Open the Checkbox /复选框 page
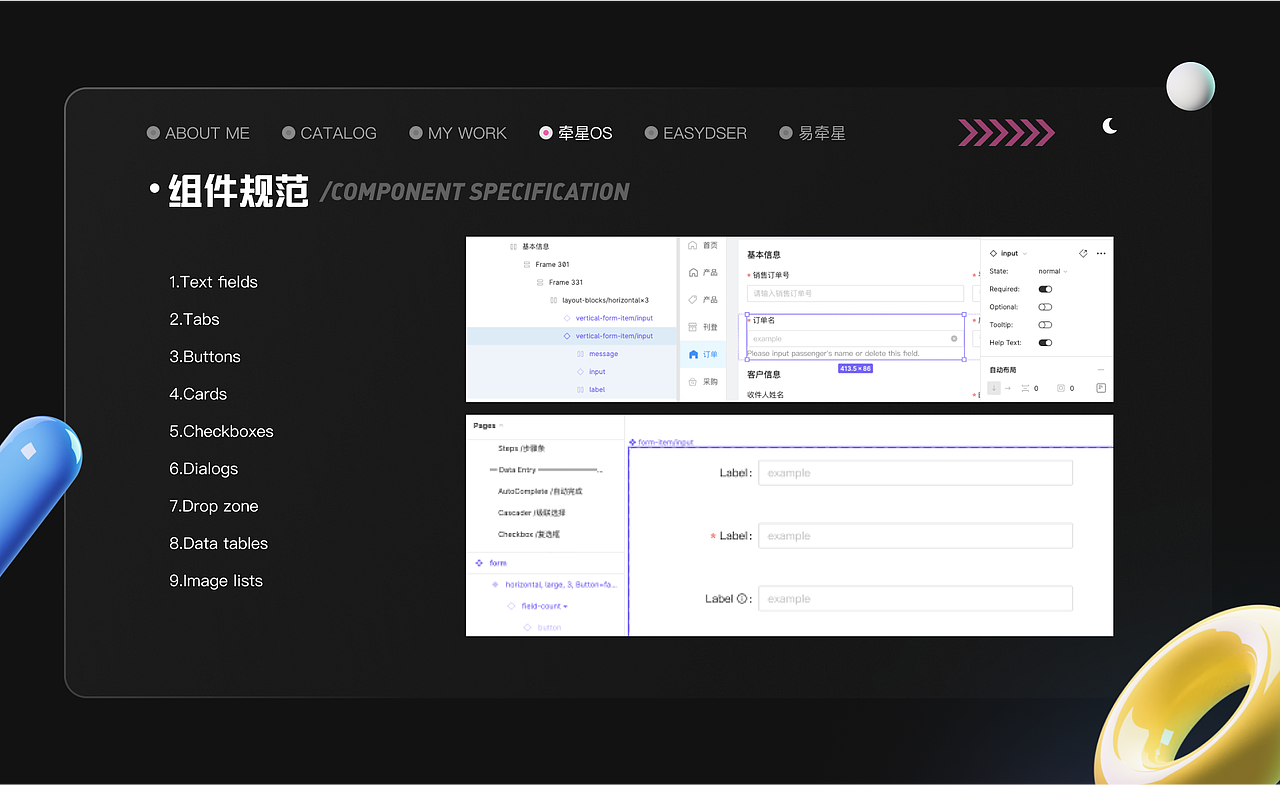The width and height of the screenshot is (1280, 785). (529, 534)
